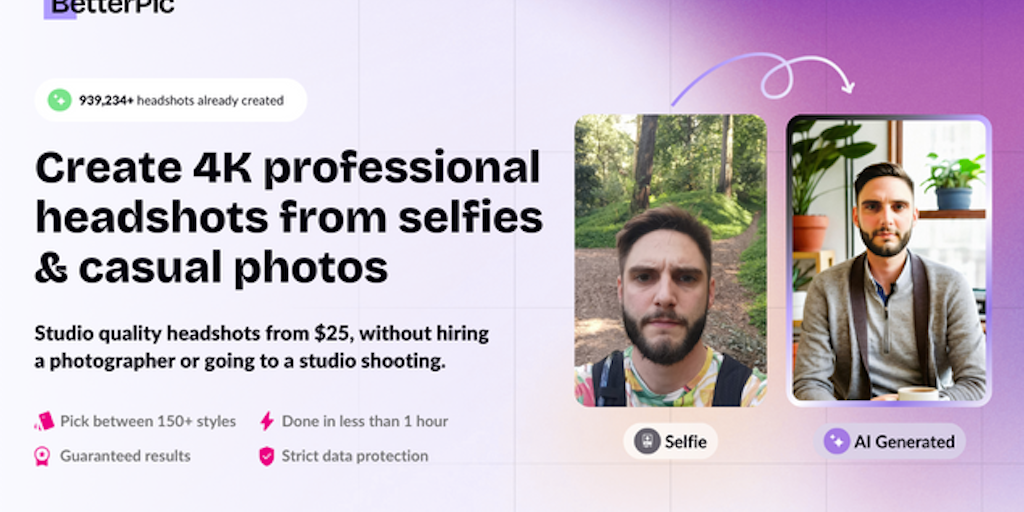Click the pink styles card icon
Viewport: 1024px width, 512px height.
click(44, 421)
